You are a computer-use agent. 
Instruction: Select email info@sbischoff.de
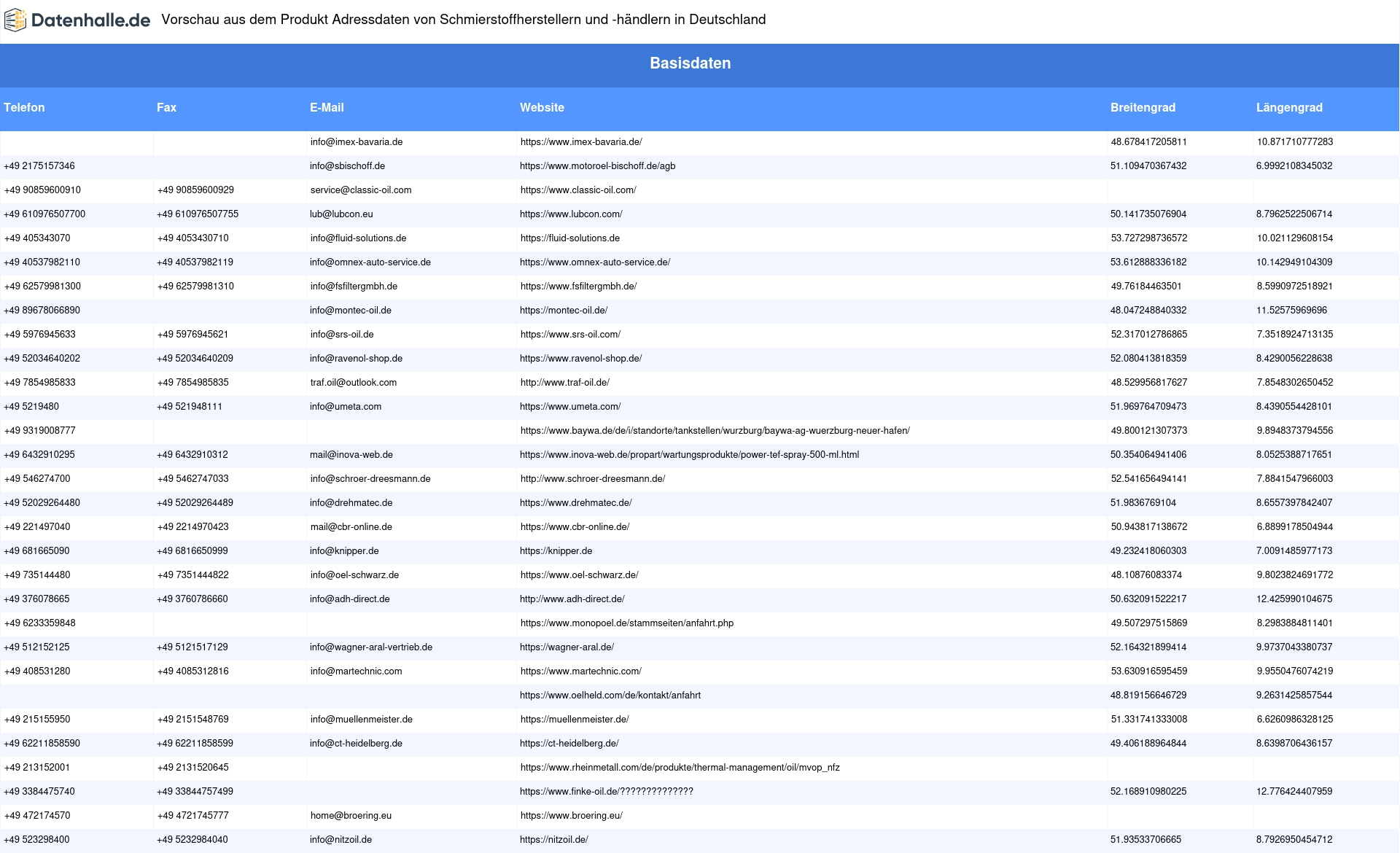point(347,166)
